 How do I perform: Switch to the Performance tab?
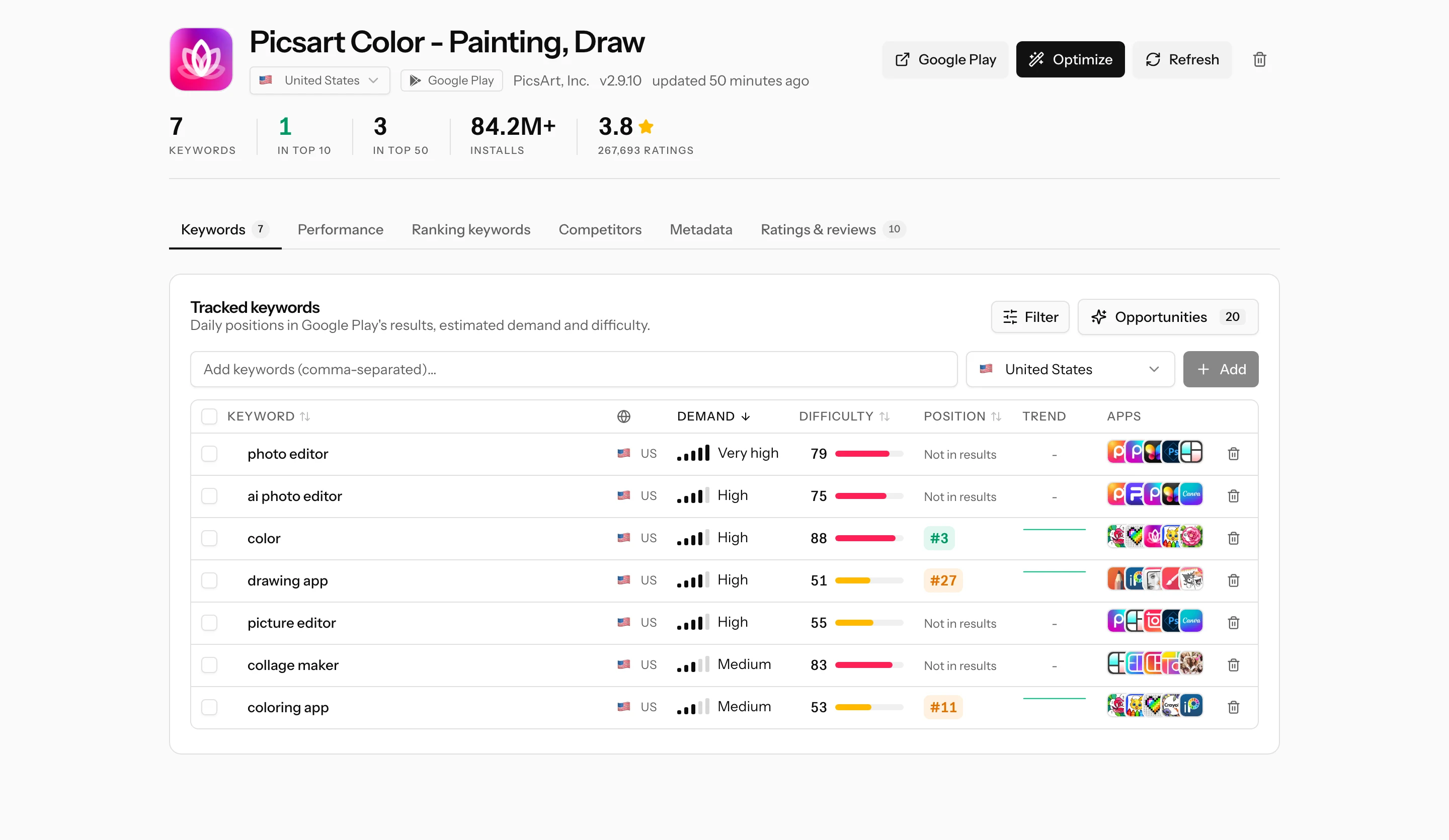(341, 229)
